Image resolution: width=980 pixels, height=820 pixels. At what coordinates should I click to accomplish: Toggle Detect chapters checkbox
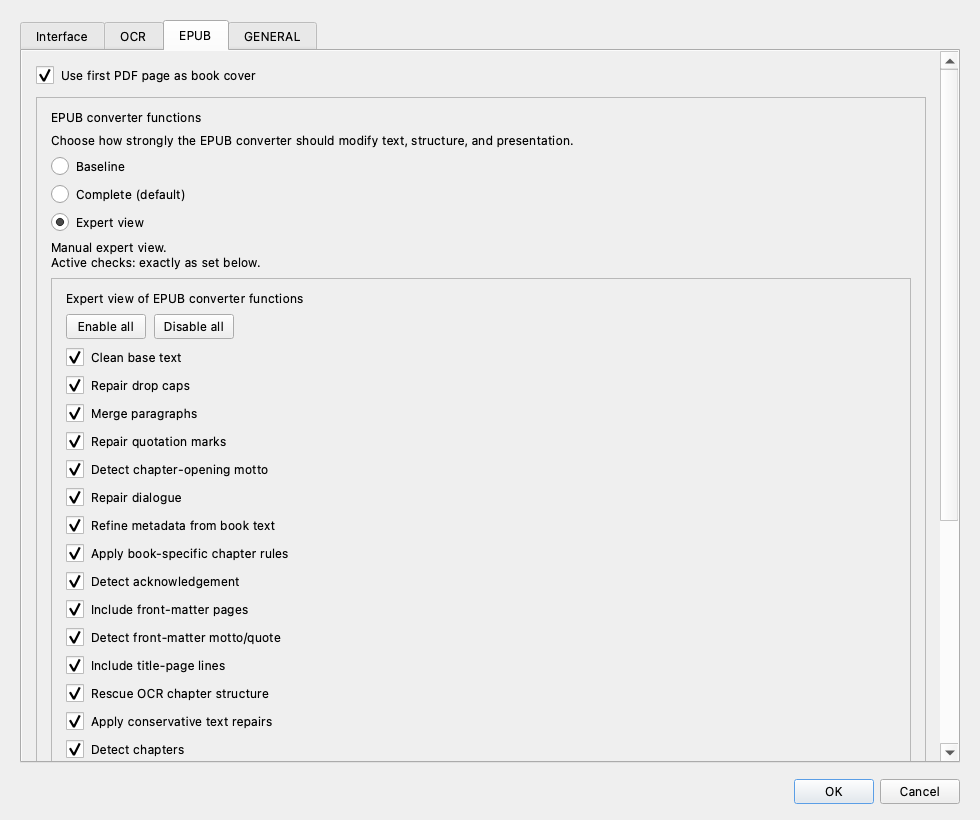(x=75, y=749)
